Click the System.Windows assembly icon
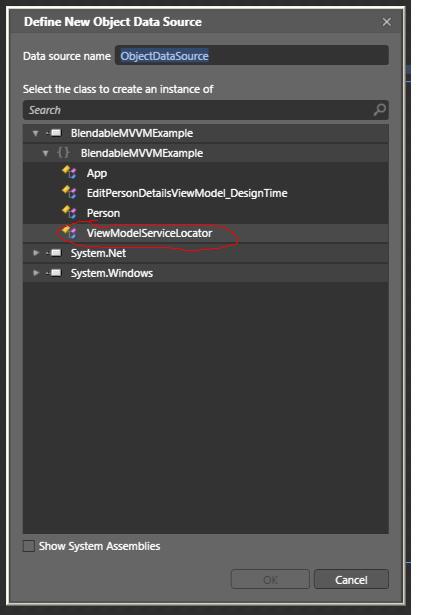The width and height of the screenshot is (422, 615). [x=55, y=273]
